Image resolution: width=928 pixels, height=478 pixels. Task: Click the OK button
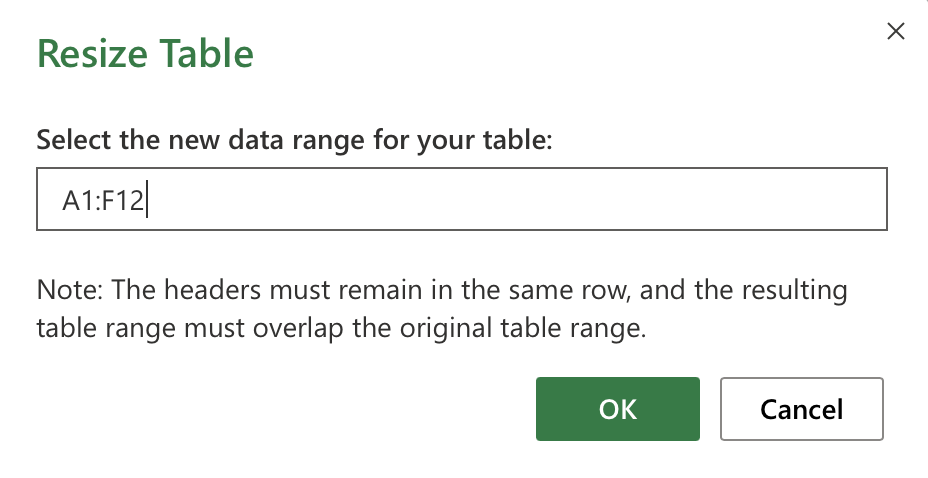tap(617, 409)
